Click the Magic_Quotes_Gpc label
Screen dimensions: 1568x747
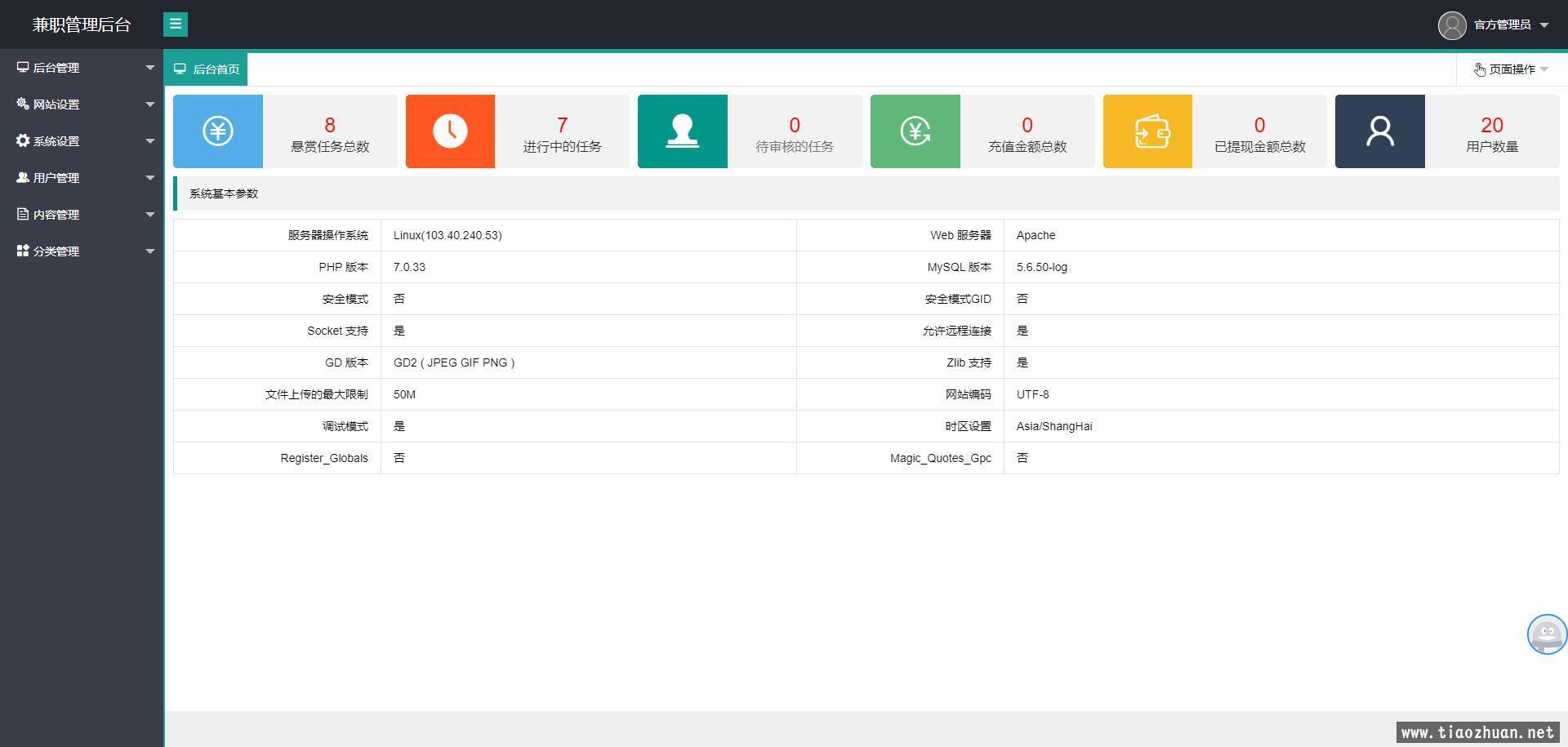[x=941, y=458]
